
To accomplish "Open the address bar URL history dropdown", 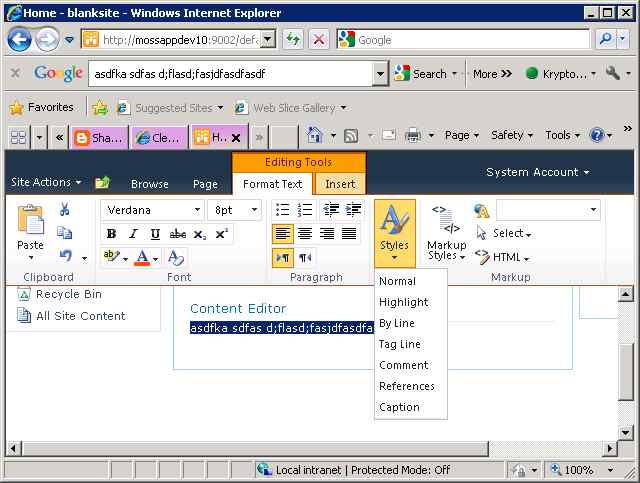I will pos(268,40).
